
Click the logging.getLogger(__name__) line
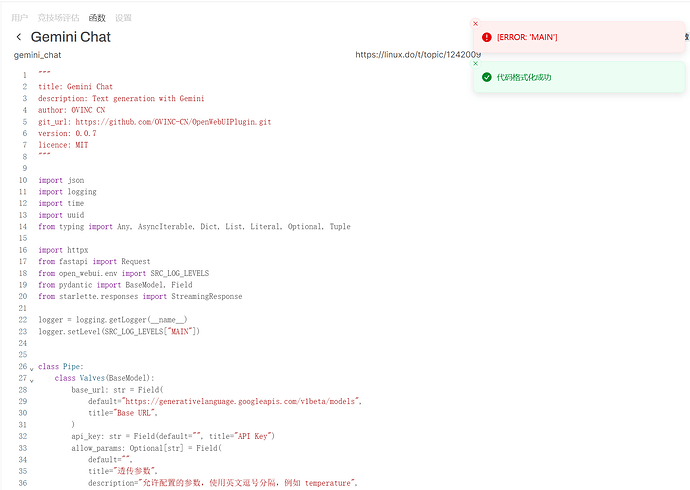(113, 320)
